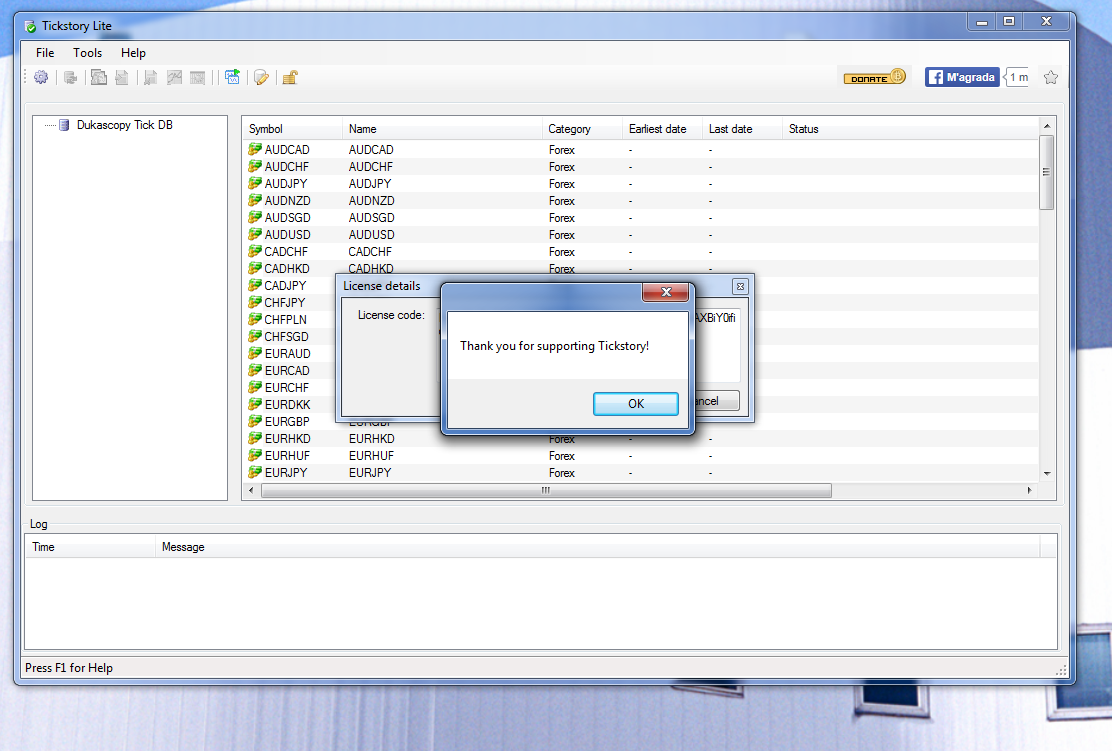Click the star icon in the toolbar

pos(1051,77)
